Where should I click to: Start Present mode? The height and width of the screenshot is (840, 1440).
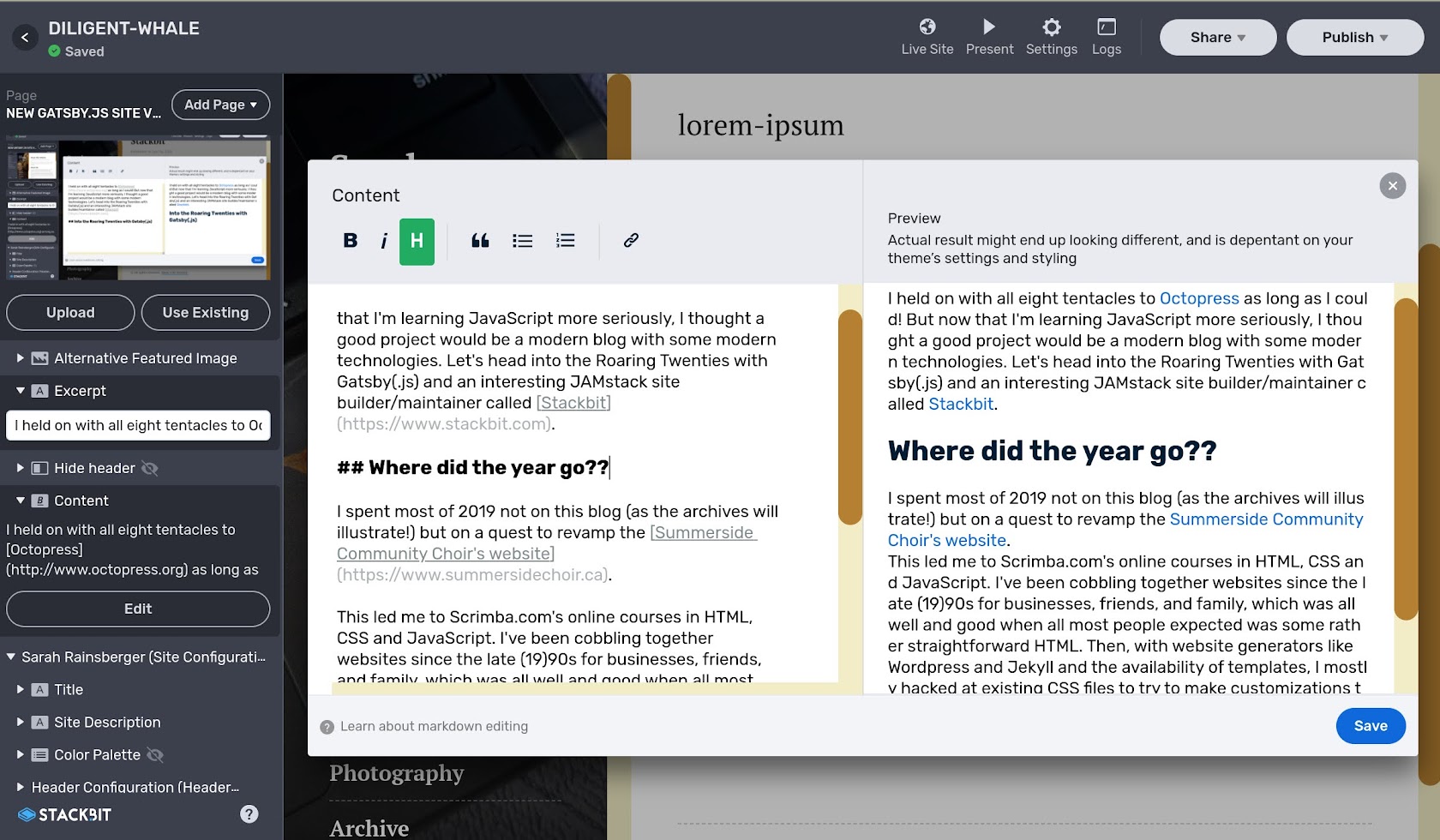[x=989, y=37]
